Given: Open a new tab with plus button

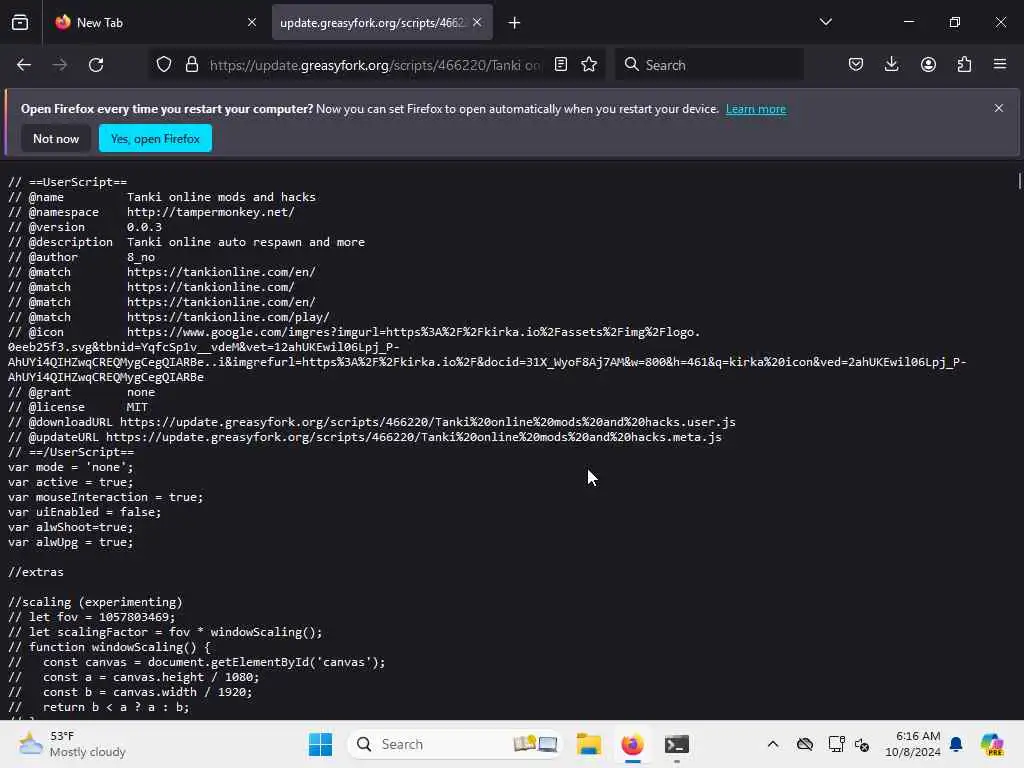Looking at the screenshot, I should tap(515, 23).
